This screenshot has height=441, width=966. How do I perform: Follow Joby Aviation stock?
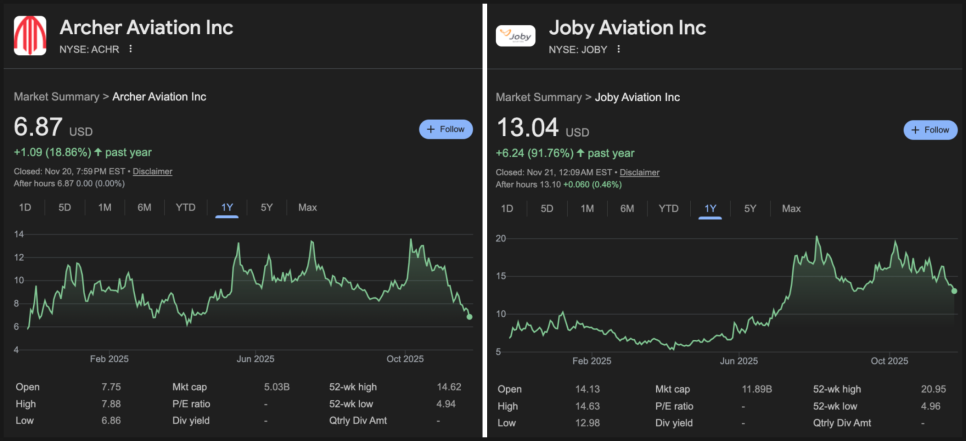[930, 130]
